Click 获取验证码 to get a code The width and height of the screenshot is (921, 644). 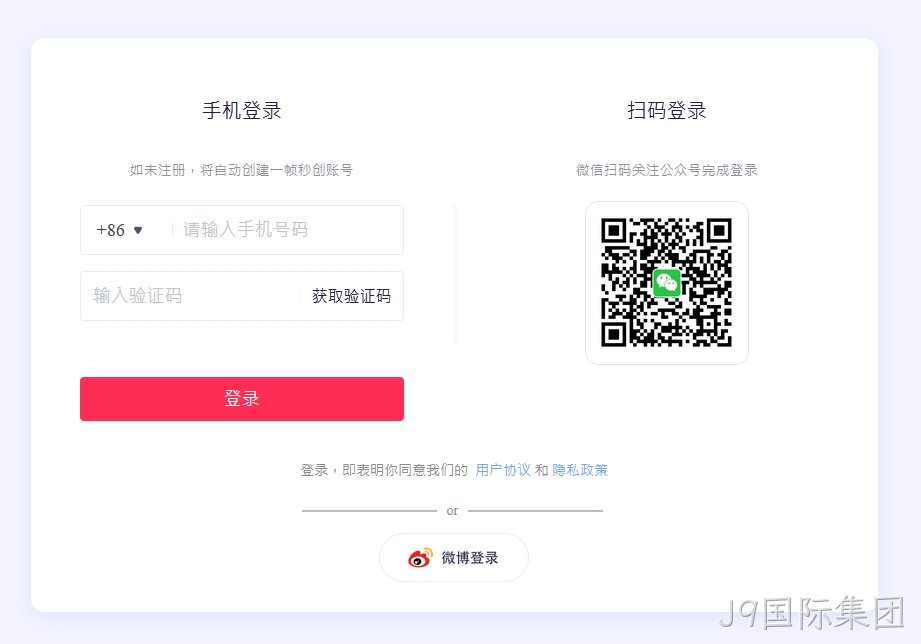pos(351,296)
